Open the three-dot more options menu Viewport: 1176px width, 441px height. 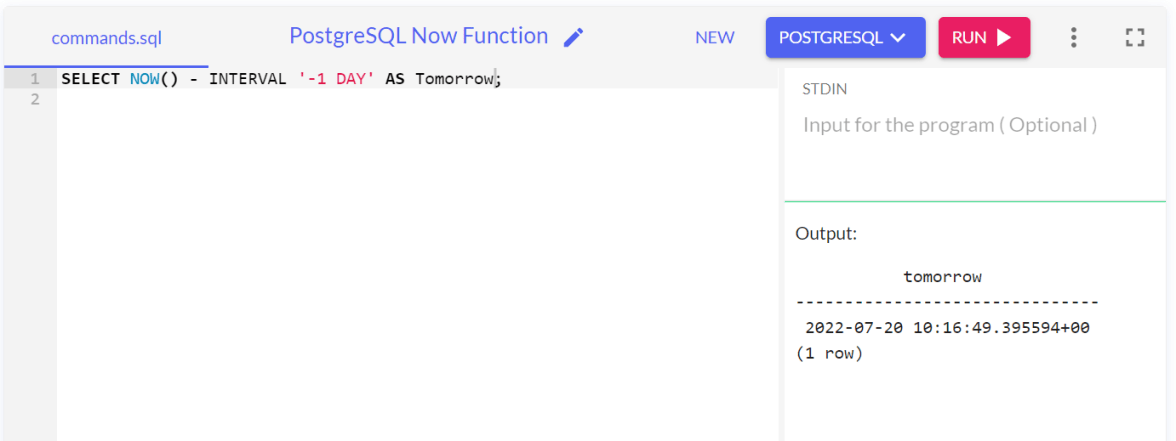click(x=1073, y=38)
